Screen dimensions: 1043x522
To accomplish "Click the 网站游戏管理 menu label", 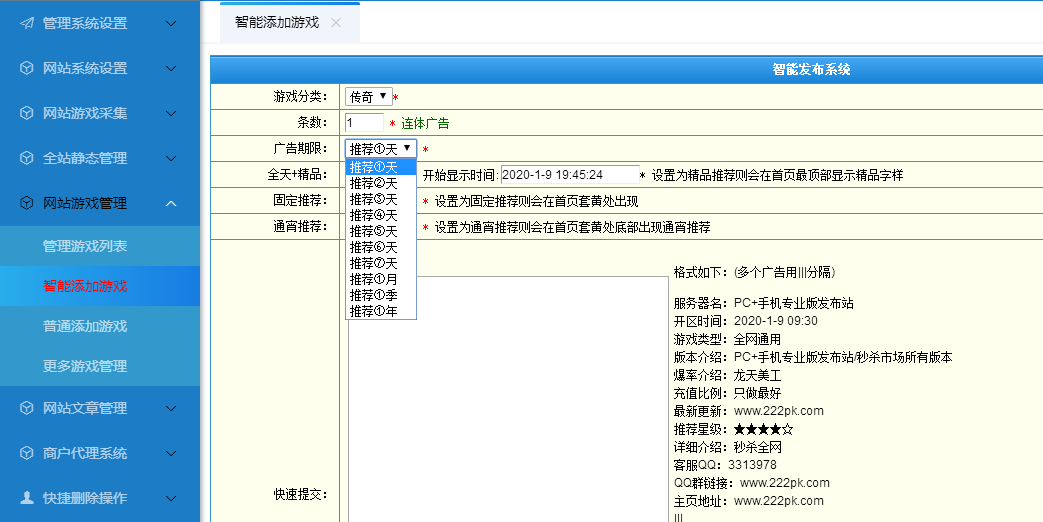I will pyautogui.click(x=85, y=203).
